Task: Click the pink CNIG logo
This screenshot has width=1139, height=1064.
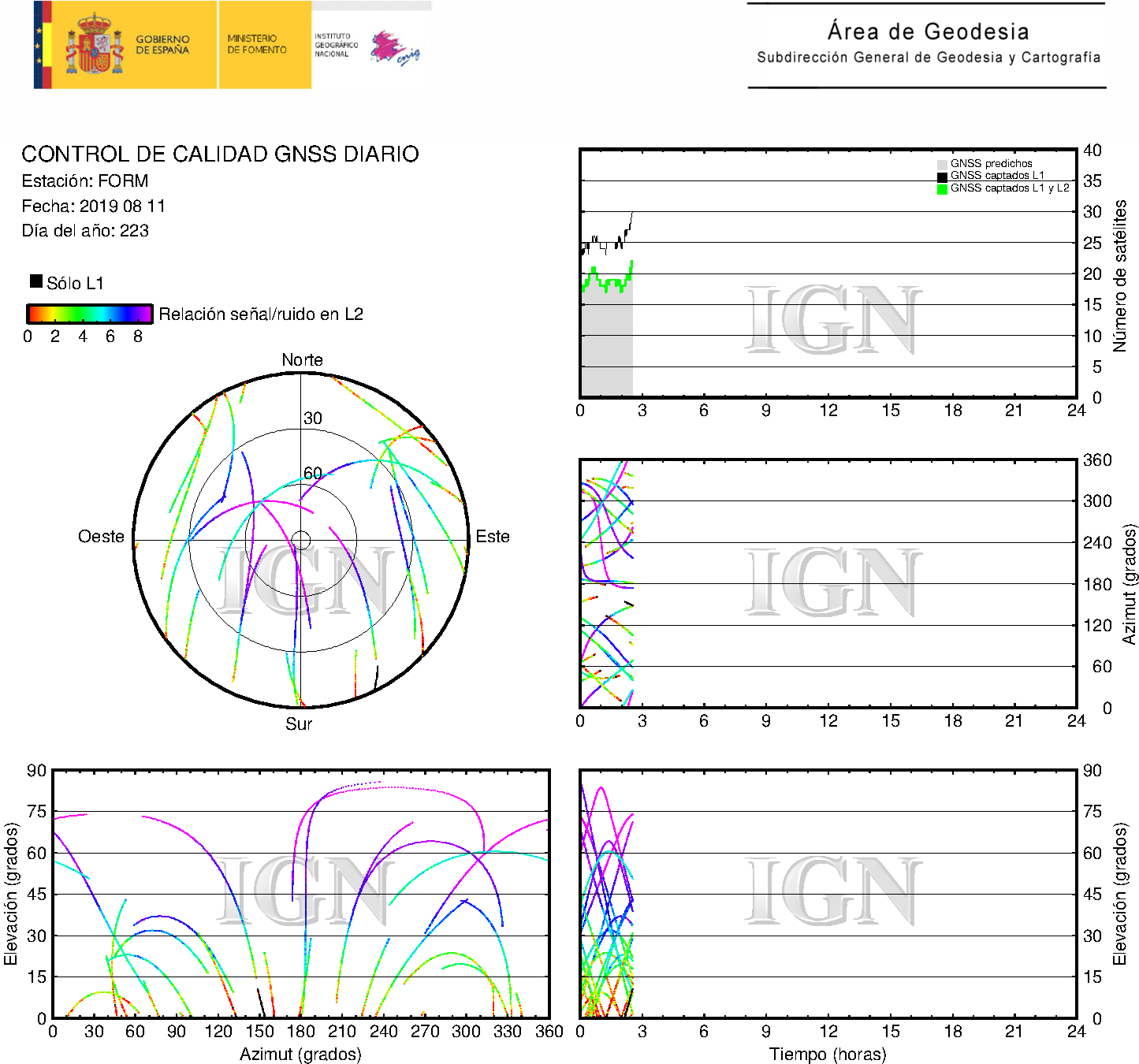Action: [394, 48]
